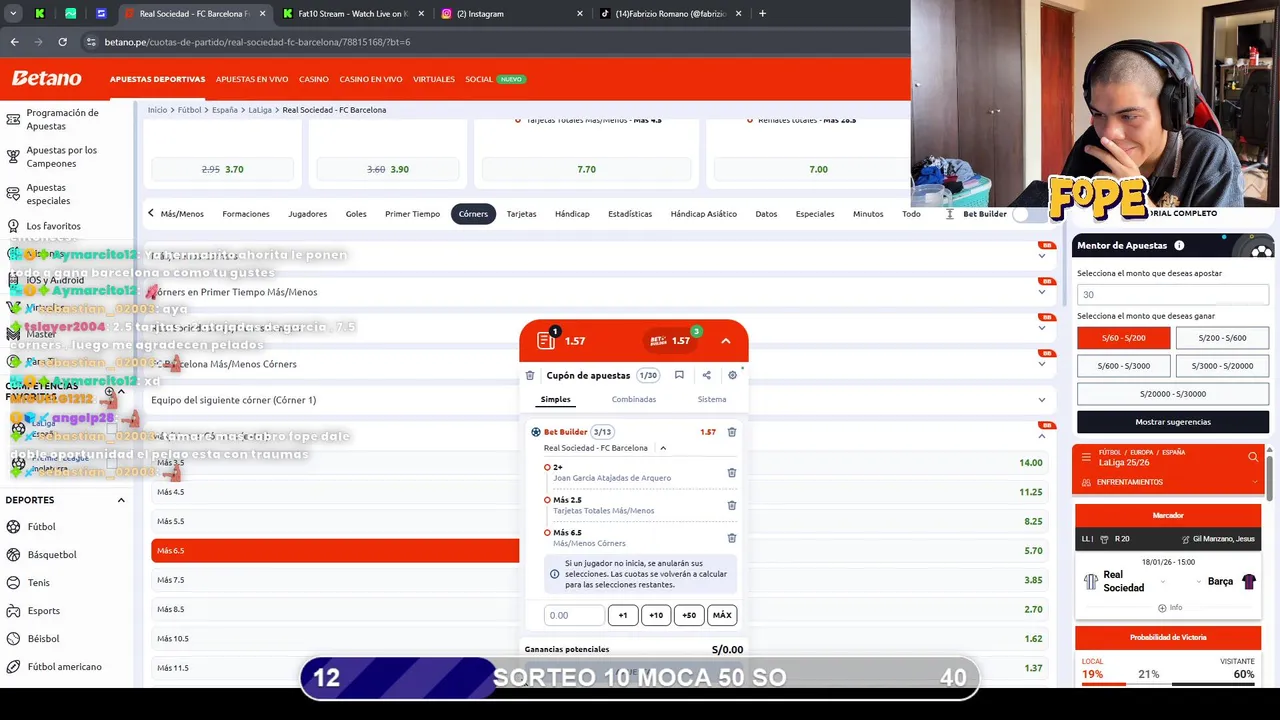The image size is (1280, 720).
Task: Click Mostrar sugerencias button
Action: coord(1173,422)
